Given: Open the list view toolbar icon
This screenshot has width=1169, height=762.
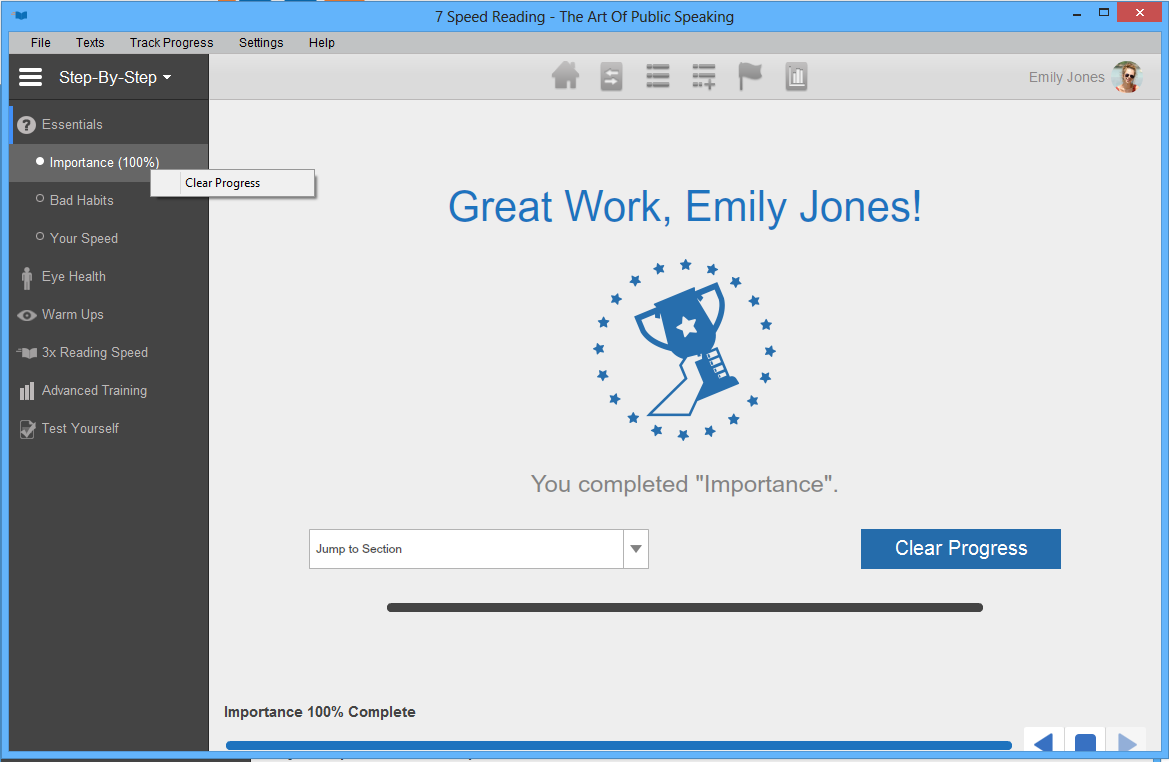Looking at the screenshot, I should point(657,77).
